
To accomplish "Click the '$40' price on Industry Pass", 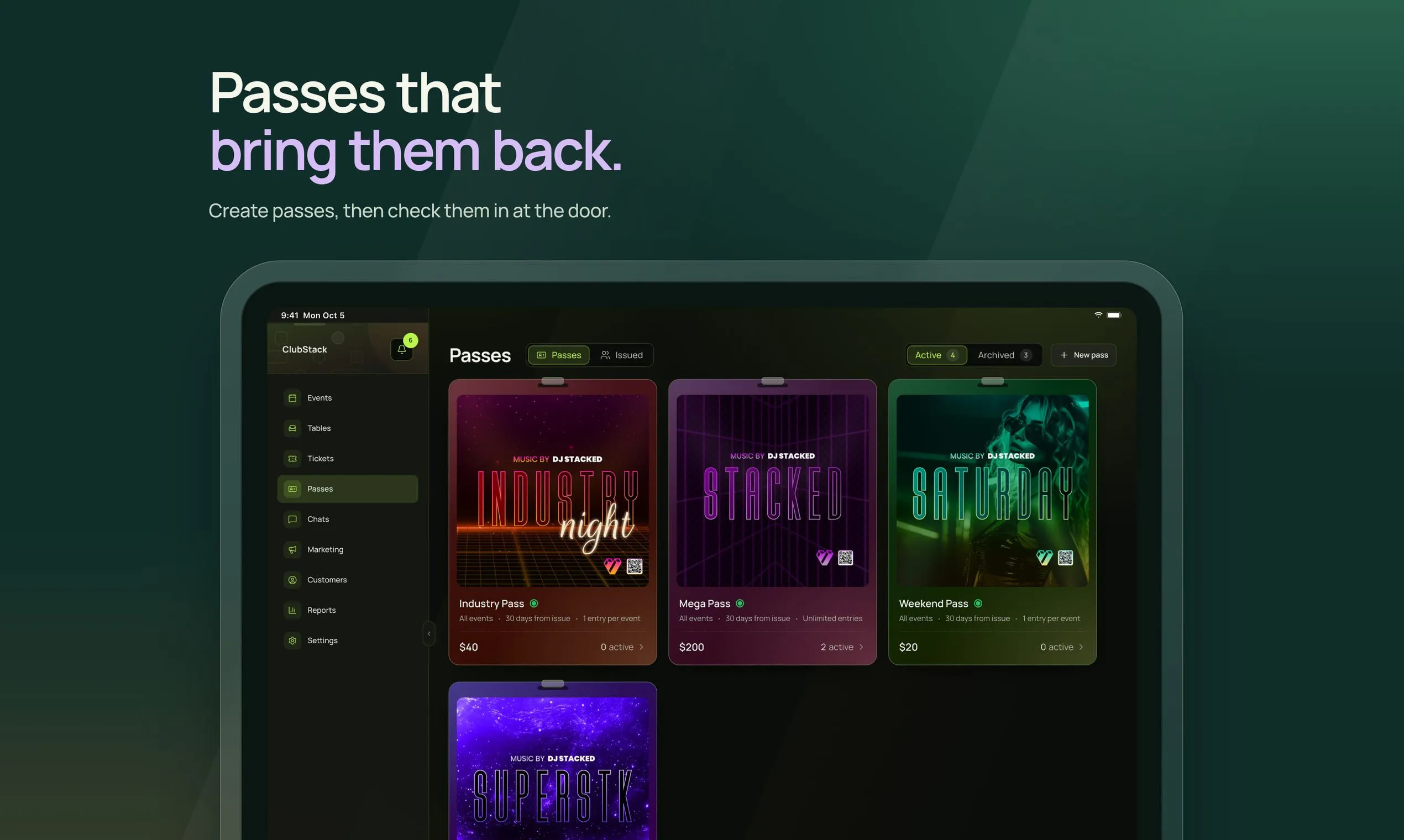I will pos(468,647).
